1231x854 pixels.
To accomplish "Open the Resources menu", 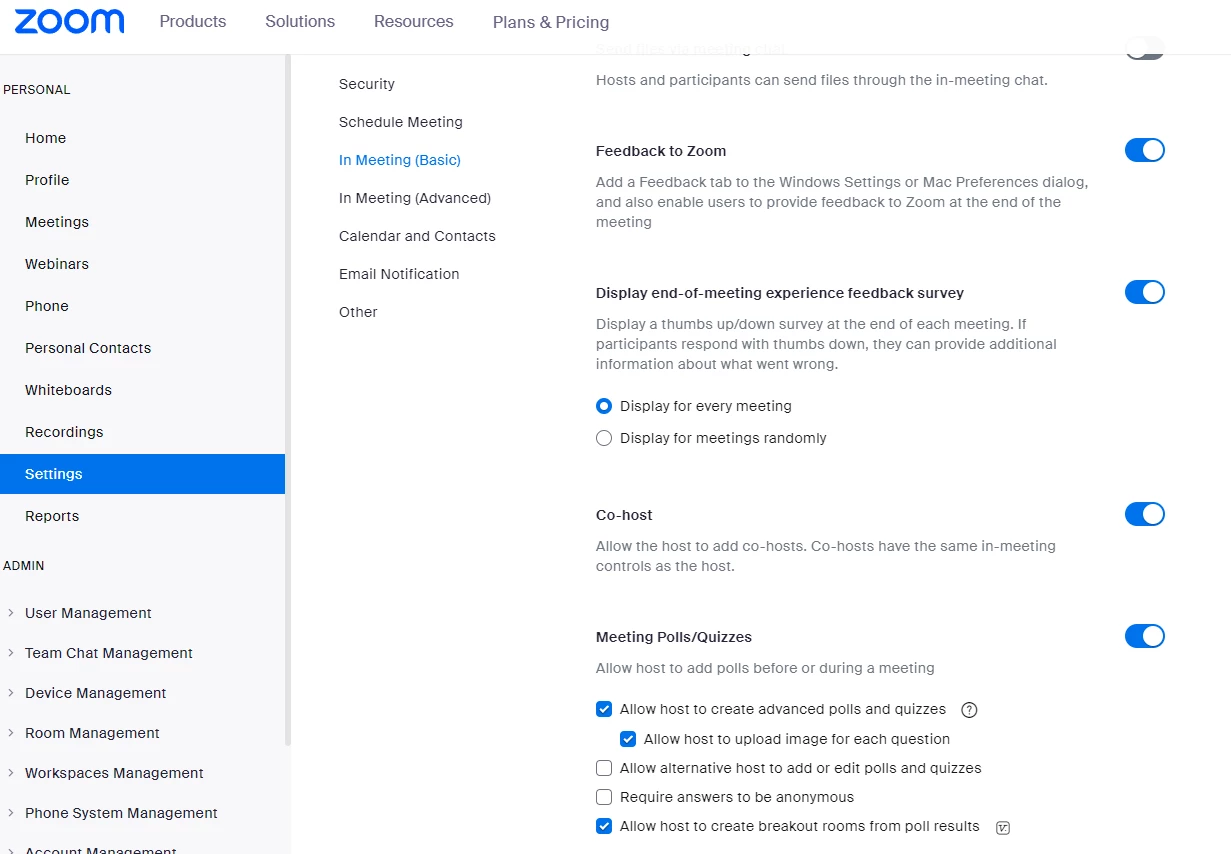I will click(414, 21).
